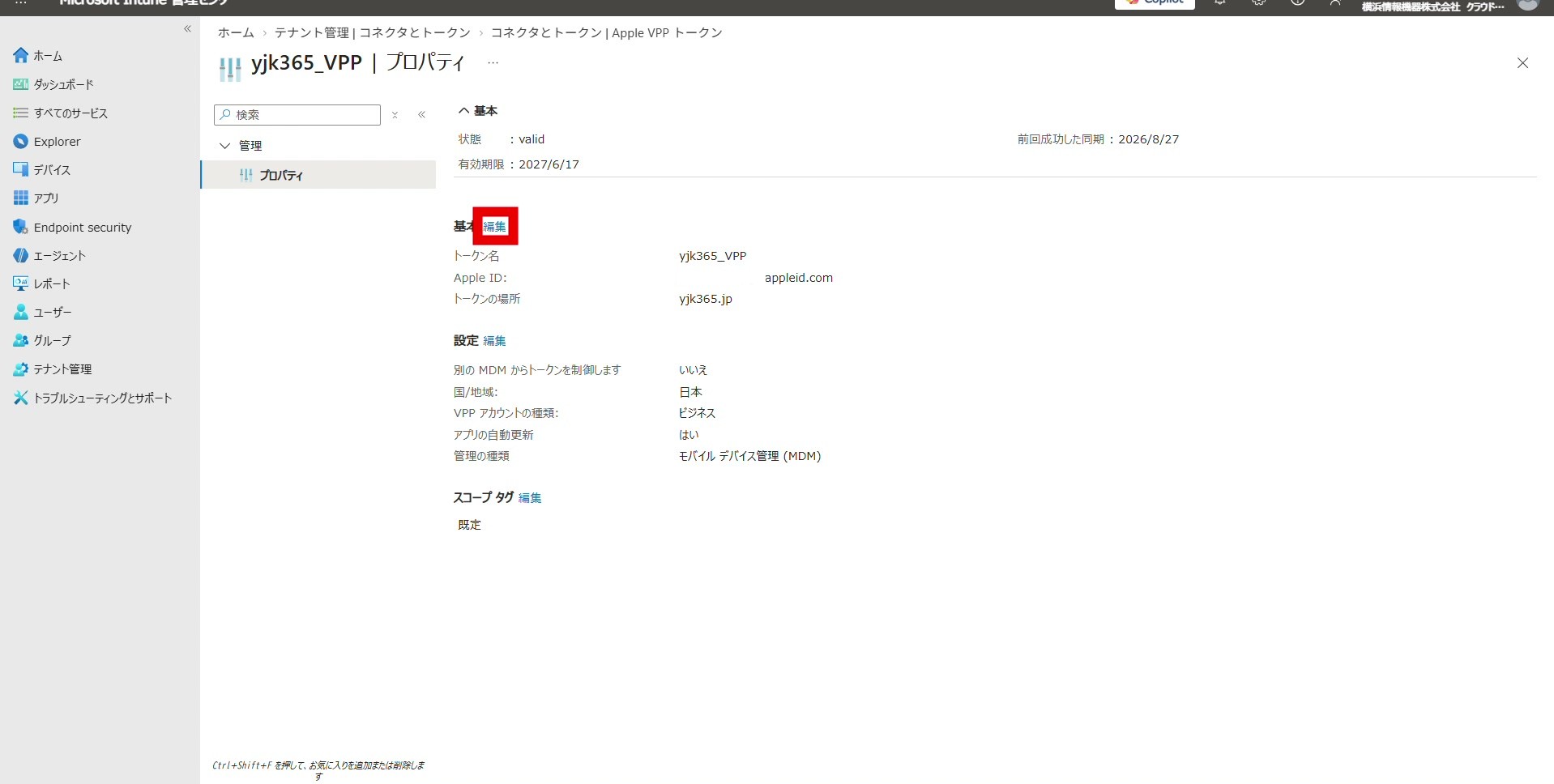Close the yjk365_VPP properties blade
The height and width of the screenshot is (784, 1554).
pyautogui.click(x=1522, y=63)
